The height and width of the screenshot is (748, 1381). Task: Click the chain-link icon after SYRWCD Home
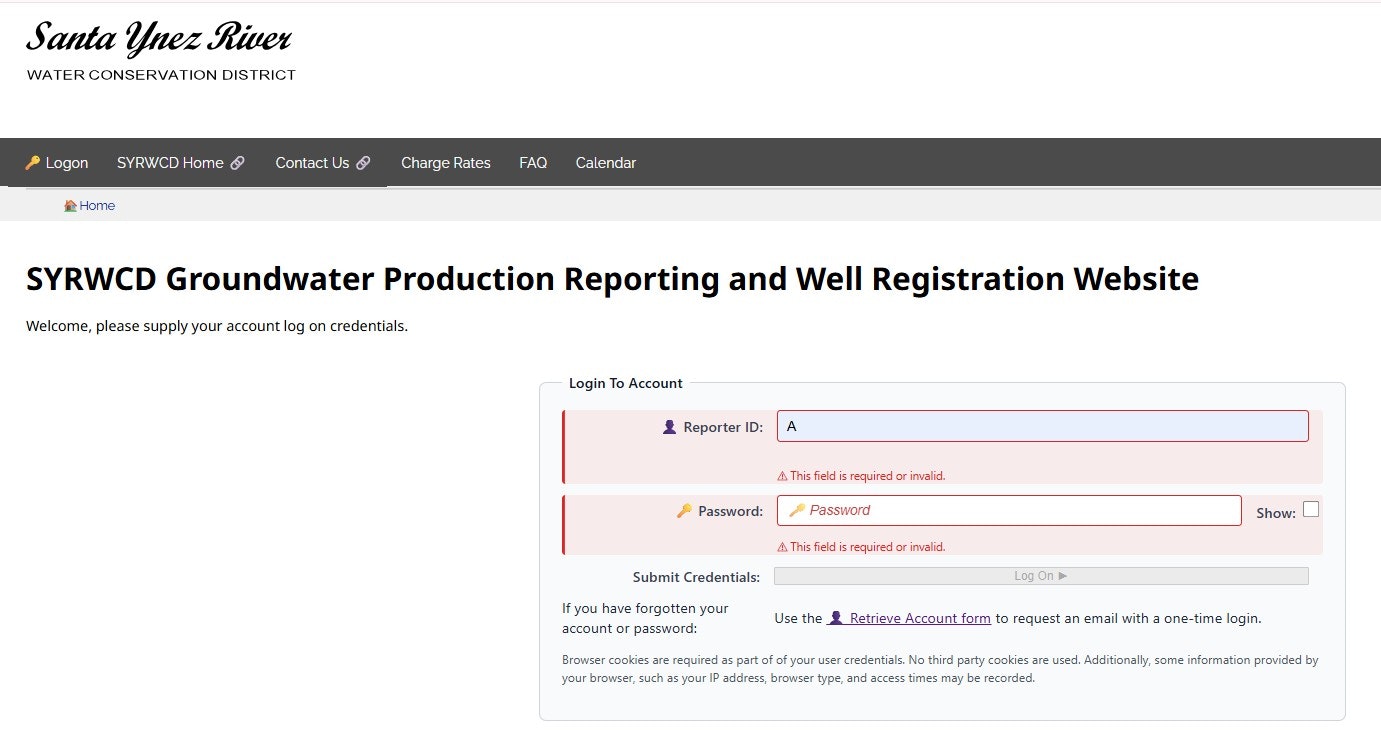237,163
